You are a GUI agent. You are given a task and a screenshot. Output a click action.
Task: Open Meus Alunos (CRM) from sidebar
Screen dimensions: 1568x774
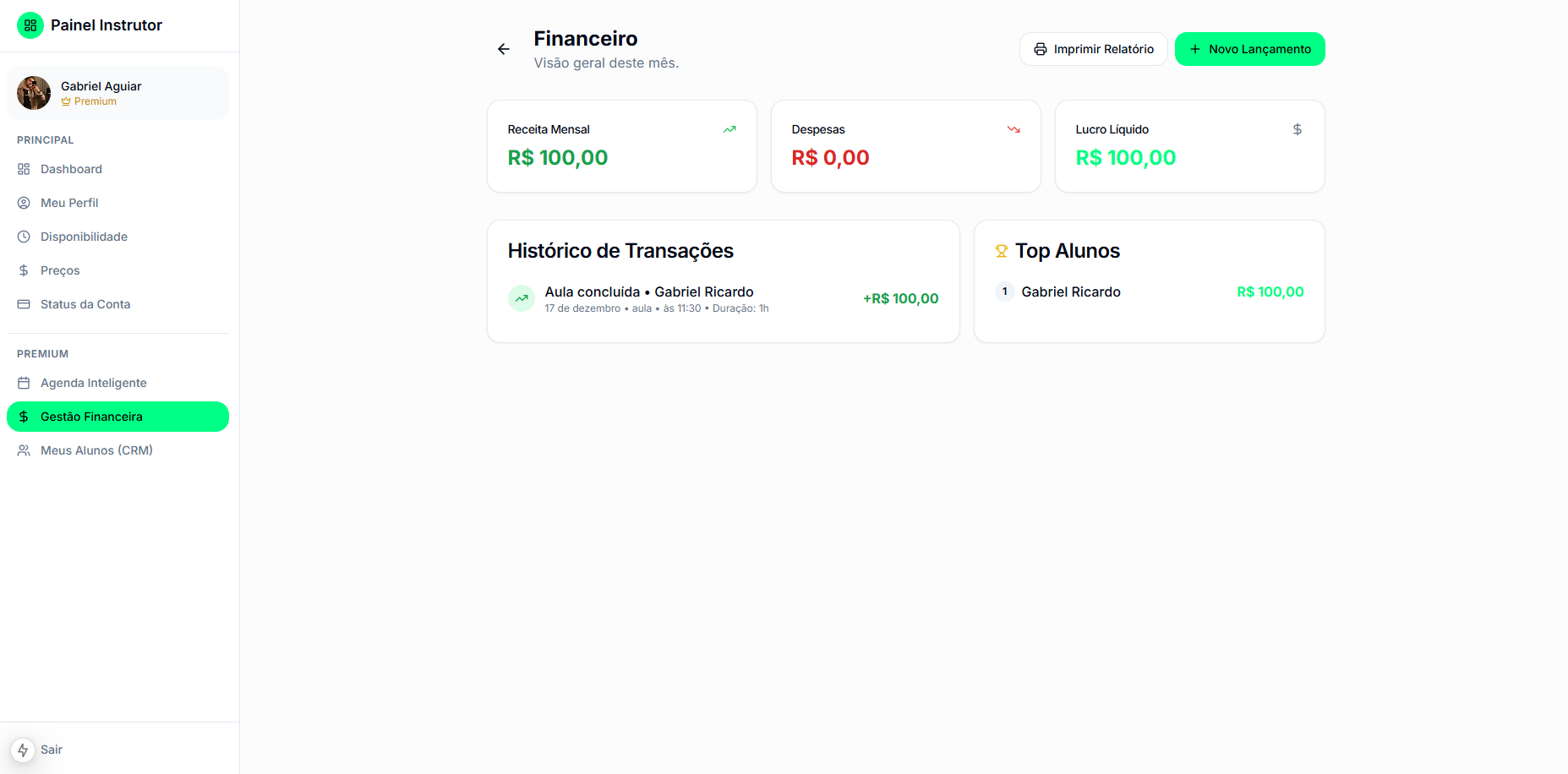(96, 450)
